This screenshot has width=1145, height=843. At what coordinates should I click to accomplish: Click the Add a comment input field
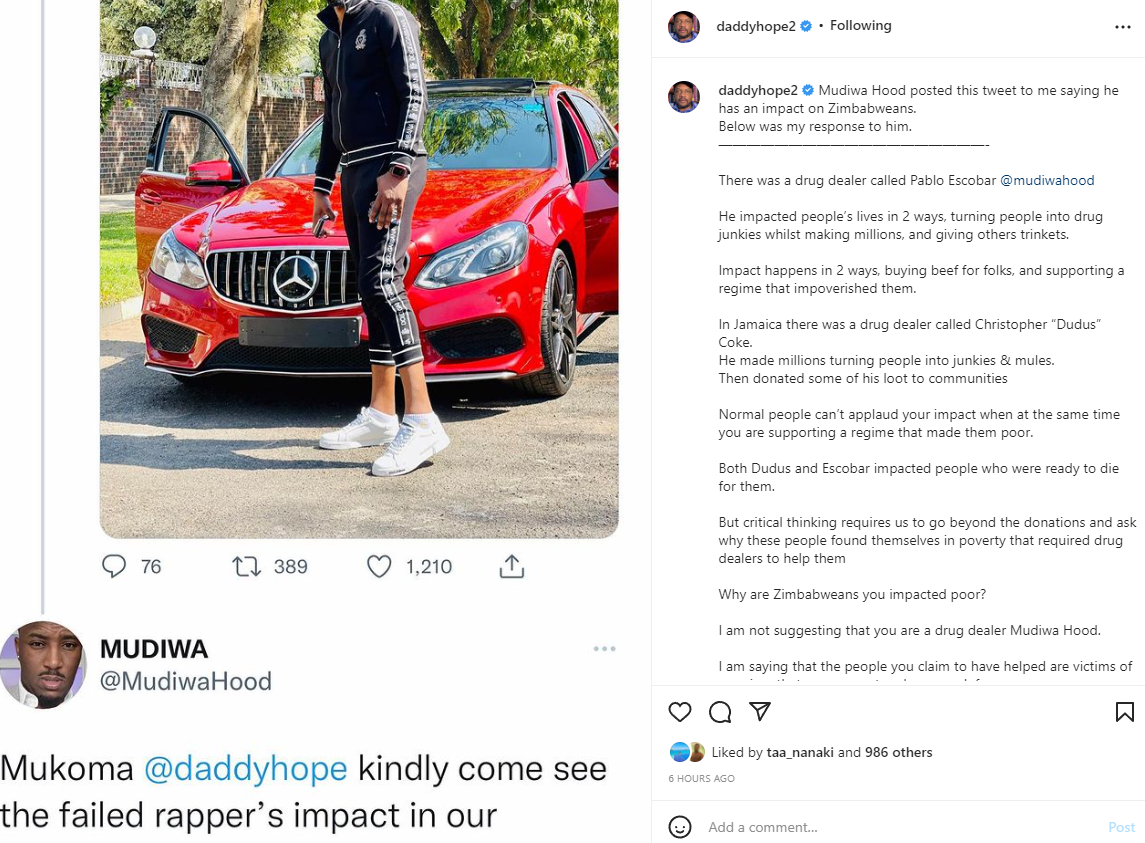click(x=902, y=827)
